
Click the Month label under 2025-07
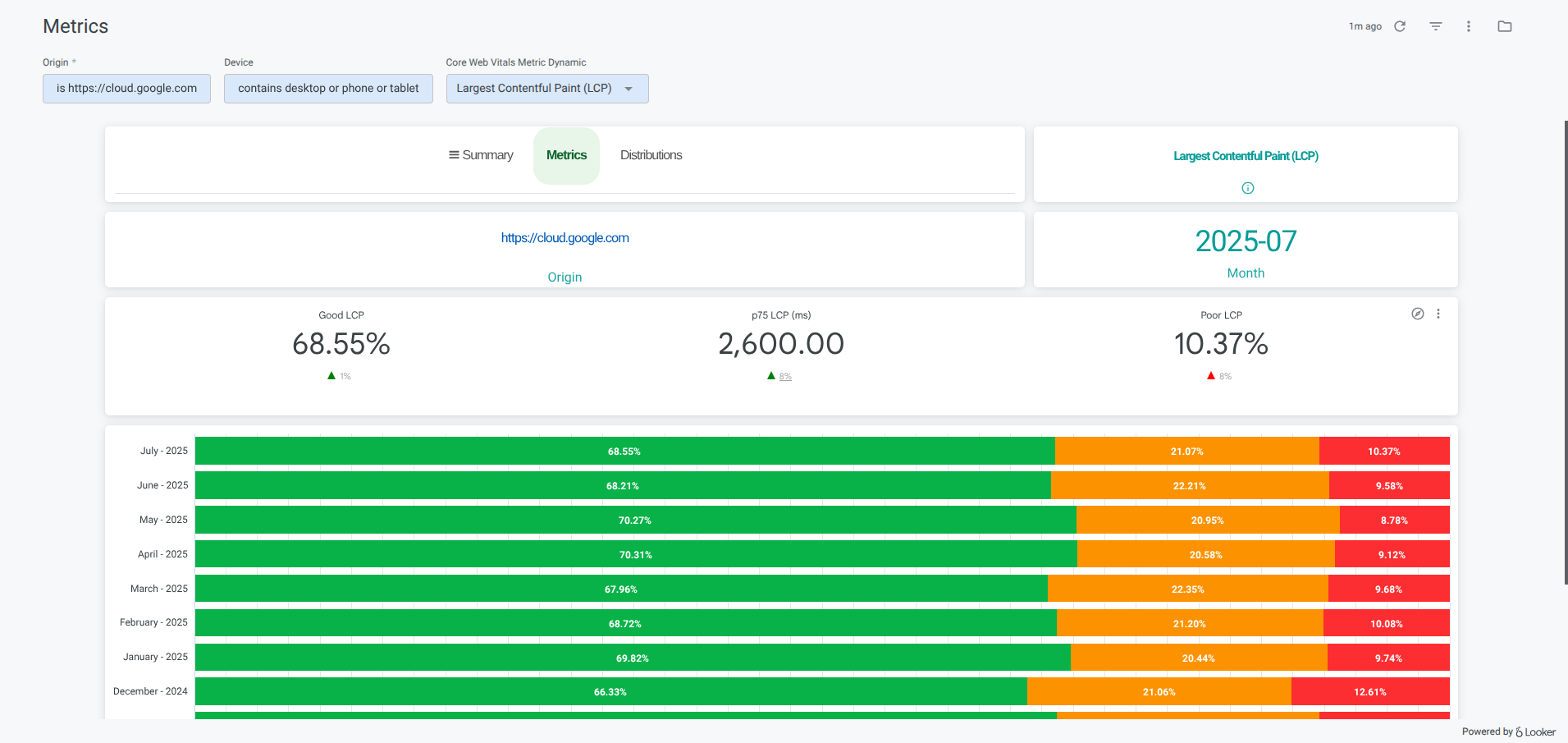pyautogui.click(x=1246, y=273)
